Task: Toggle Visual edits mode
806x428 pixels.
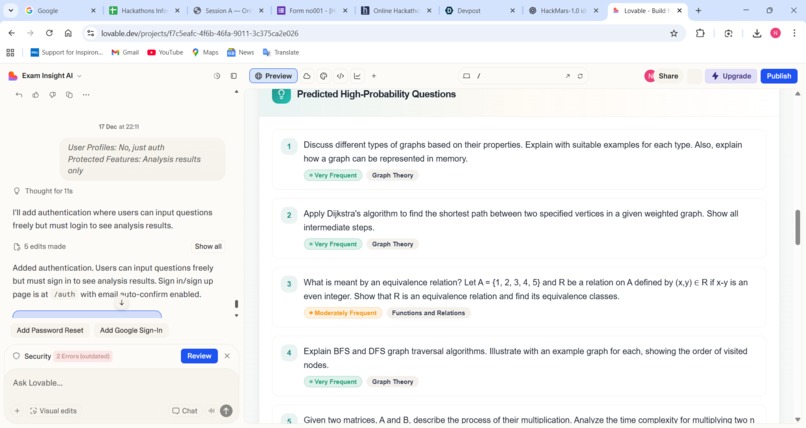Action: (x=53, y=411)
